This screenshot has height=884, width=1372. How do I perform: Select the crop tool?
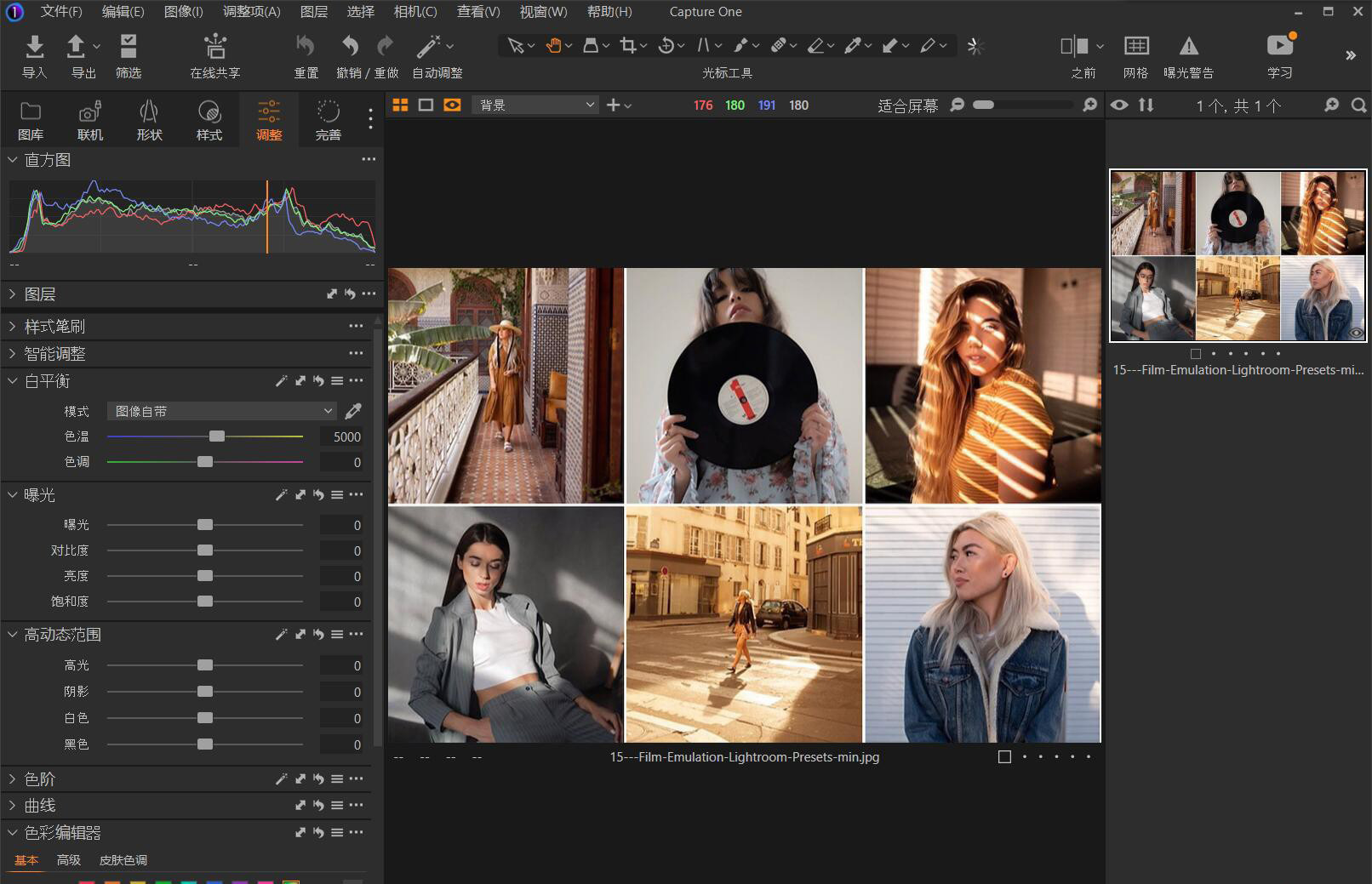point(628,46)
